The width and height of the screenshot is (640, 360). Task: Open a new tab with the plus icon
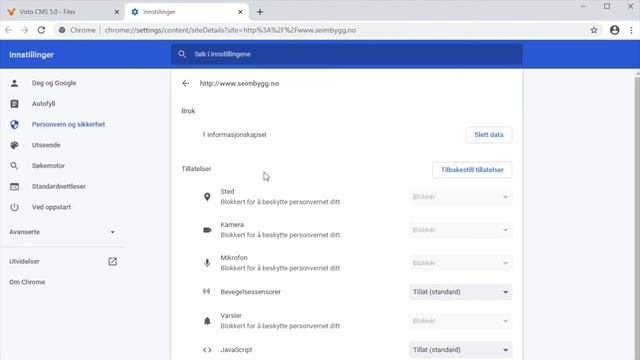(x=260, y=12)
